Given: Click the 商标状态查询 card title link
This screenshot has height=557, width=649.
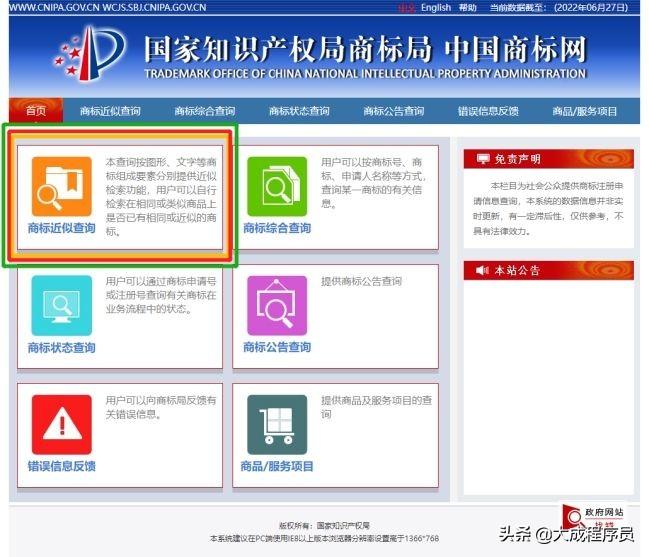Looking at the screenshot, I should [x=62, y=347].
